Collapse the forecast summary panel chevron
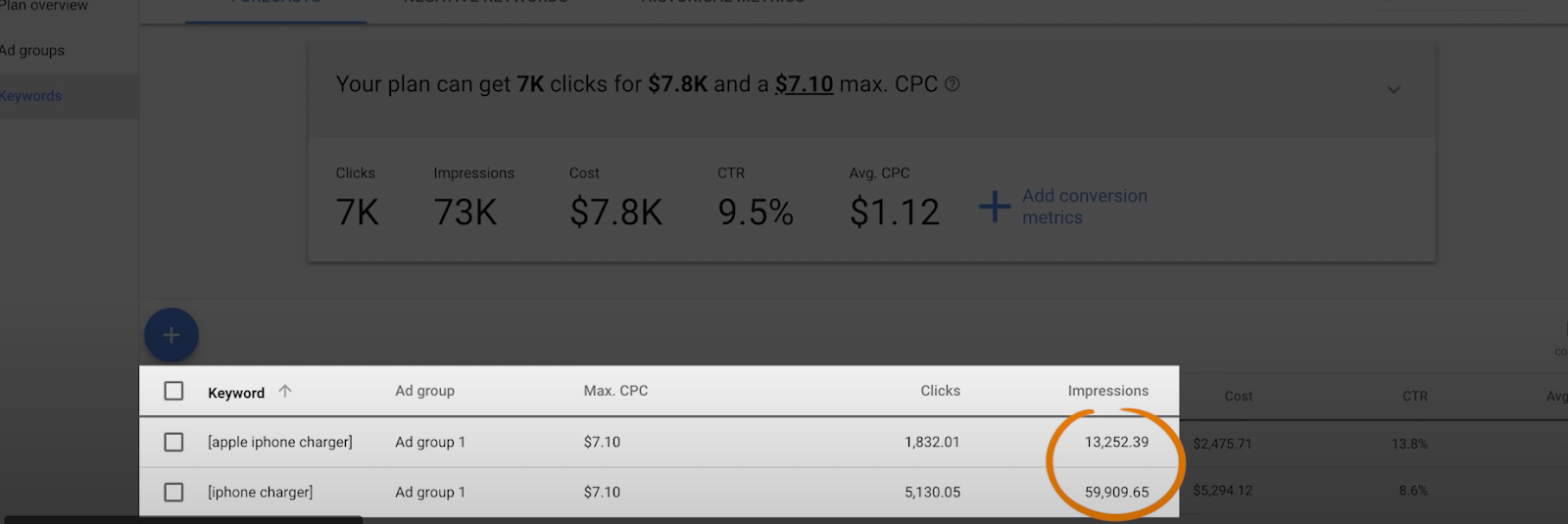Viewport: 1568px width, 524px height. click(x=1394, y=89)
